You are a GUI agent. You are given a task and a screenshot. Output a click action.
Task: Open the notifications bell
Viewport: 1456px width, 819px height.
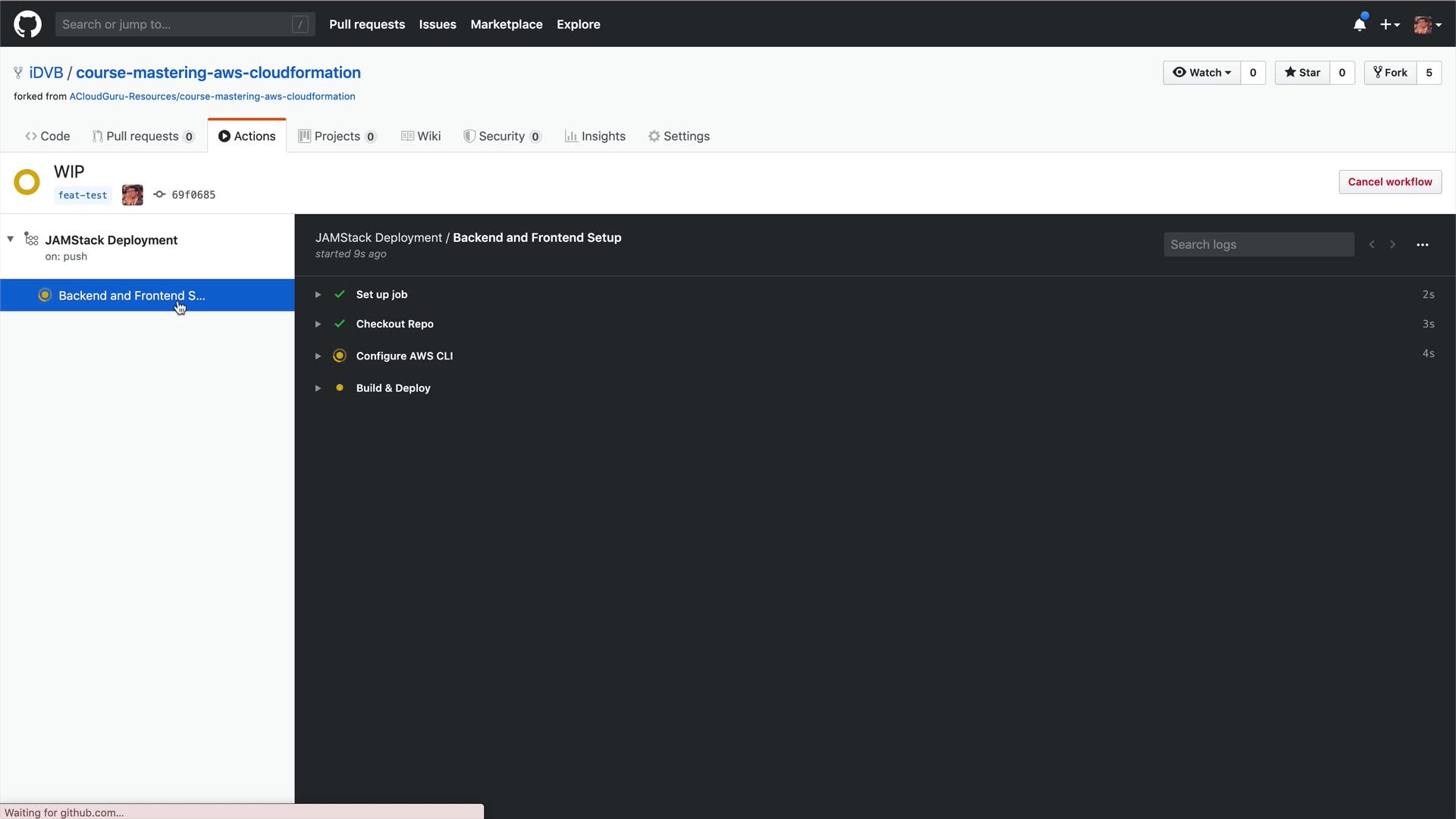pyautogui.click(x=1359, y=24)
